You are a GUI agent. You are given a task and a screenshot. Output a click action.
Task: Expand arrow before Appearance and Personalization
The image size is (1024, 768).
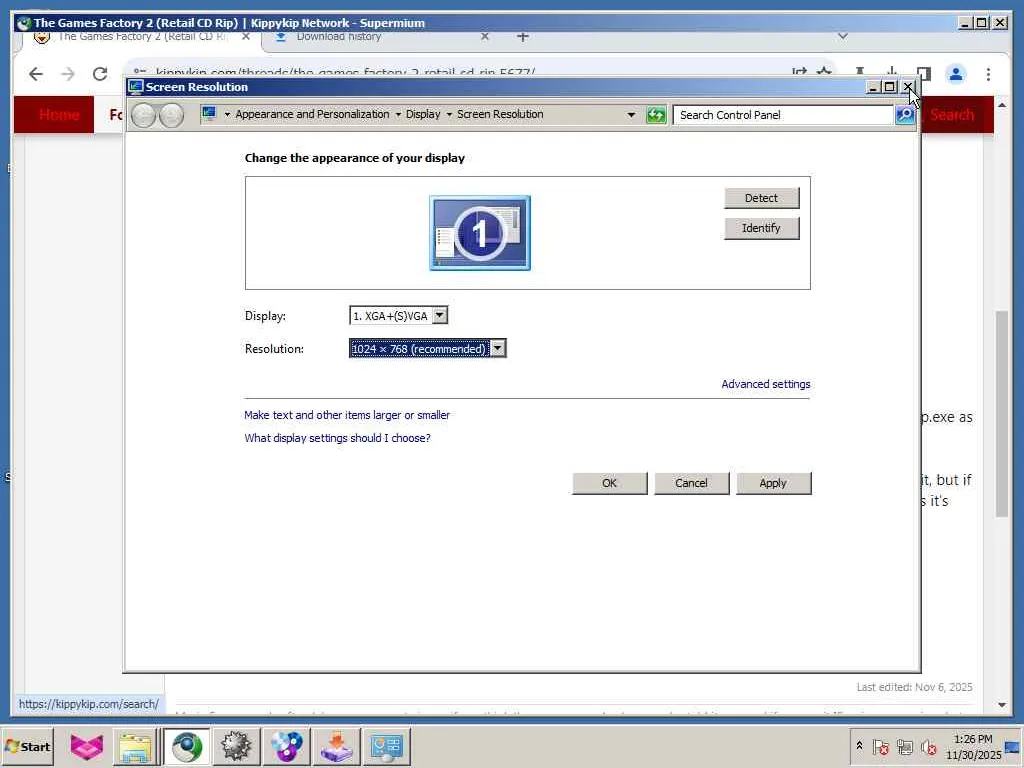pyautogui.click(x=227, y=114)
